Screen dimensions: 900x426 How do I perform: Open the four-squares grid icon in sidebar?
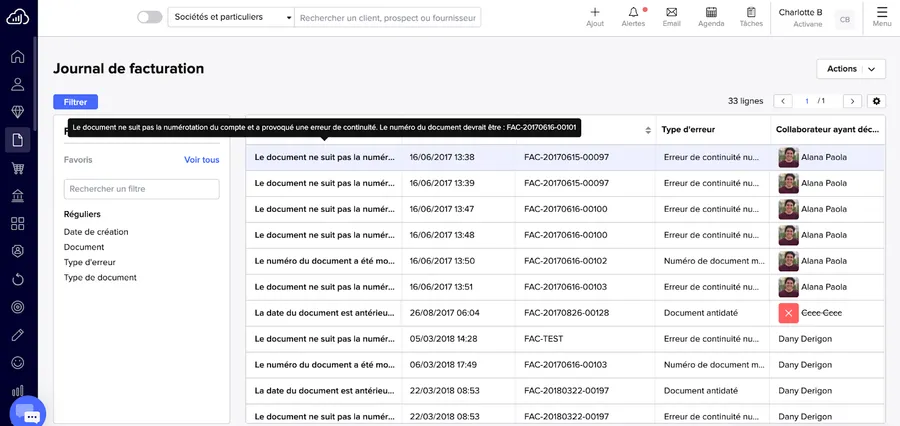[18, 223]
